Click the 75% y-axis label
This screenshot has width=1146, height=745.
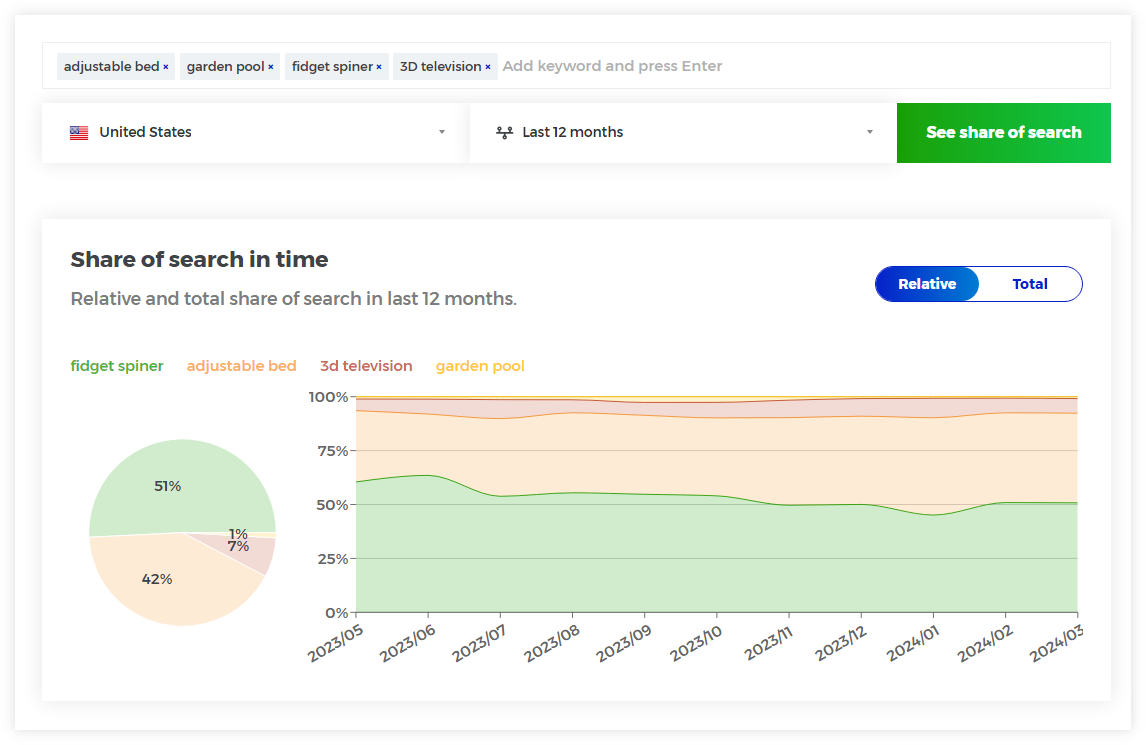coord(333,451)
